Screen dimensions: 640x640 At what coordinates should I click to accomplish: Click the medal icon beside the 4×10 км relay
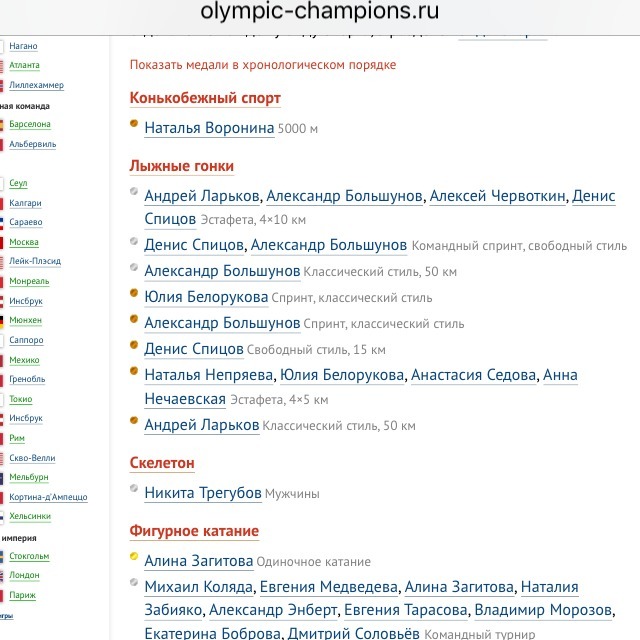point(135,193)
